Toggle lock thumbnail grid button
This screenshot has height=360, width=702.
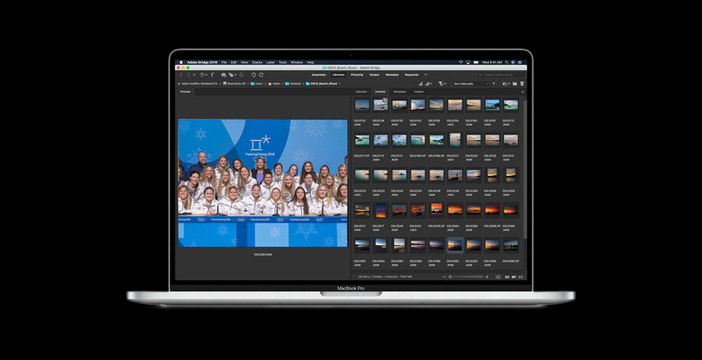(x=498, y=277)
